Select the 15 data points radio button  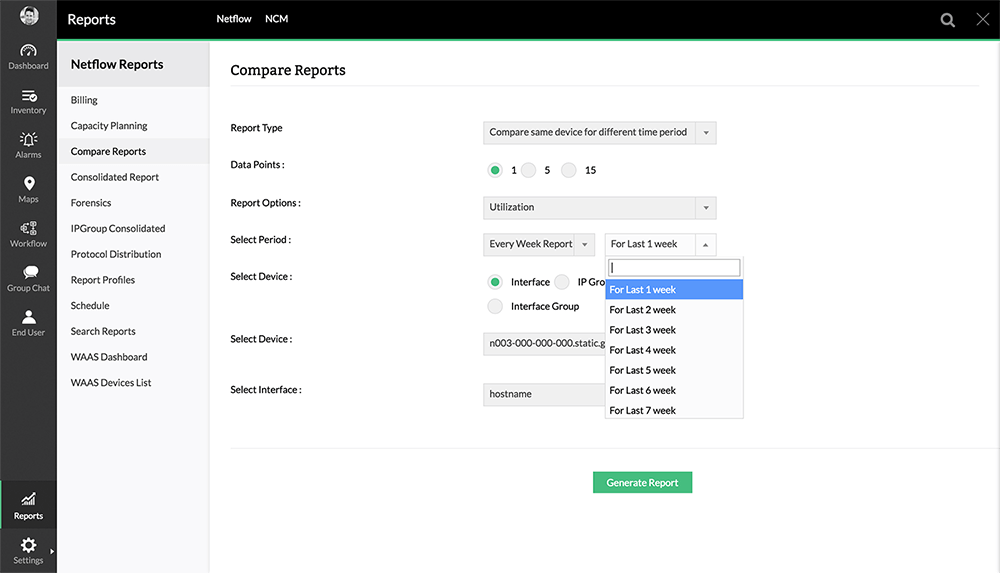[569, 170]
